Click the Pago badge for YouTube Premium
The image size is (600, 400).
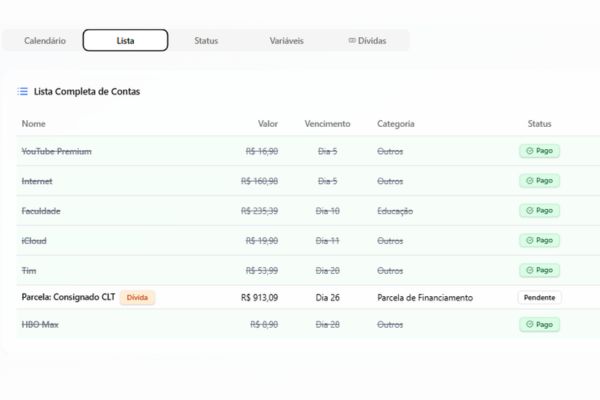click(x=539, y=151)
